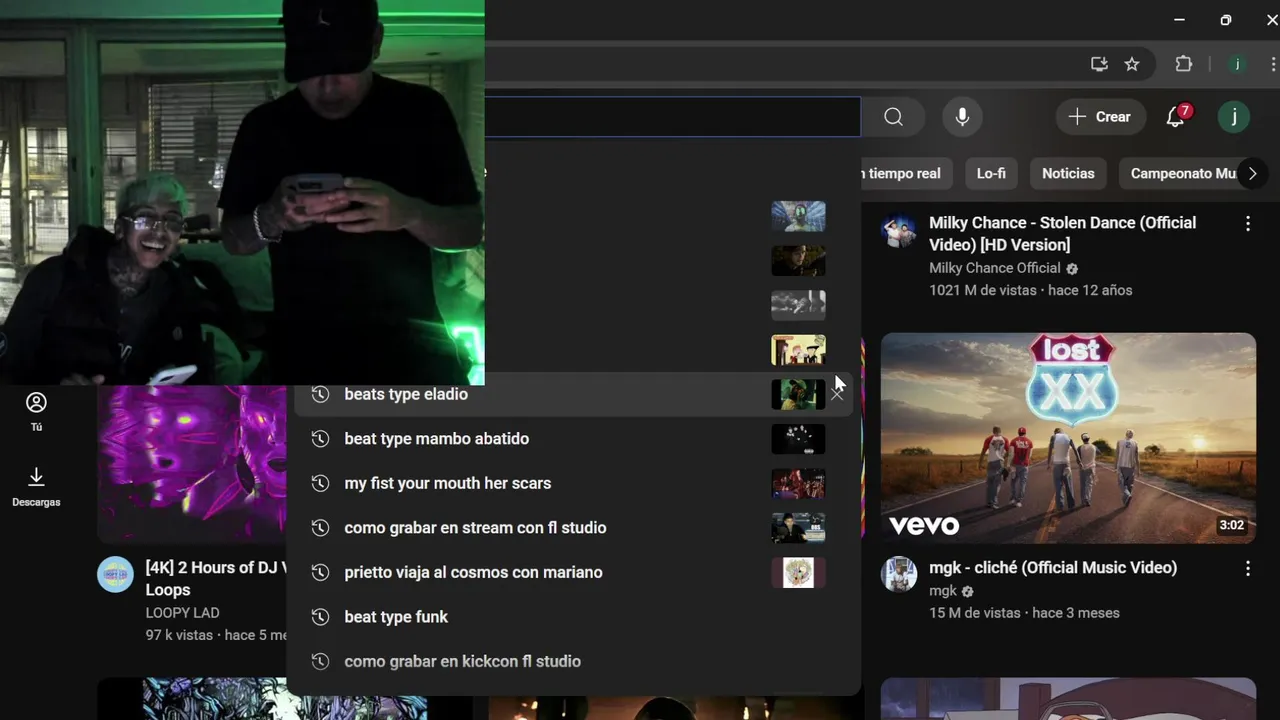Click history icon beside 'beat type mambo abatido'

(320, 438)
